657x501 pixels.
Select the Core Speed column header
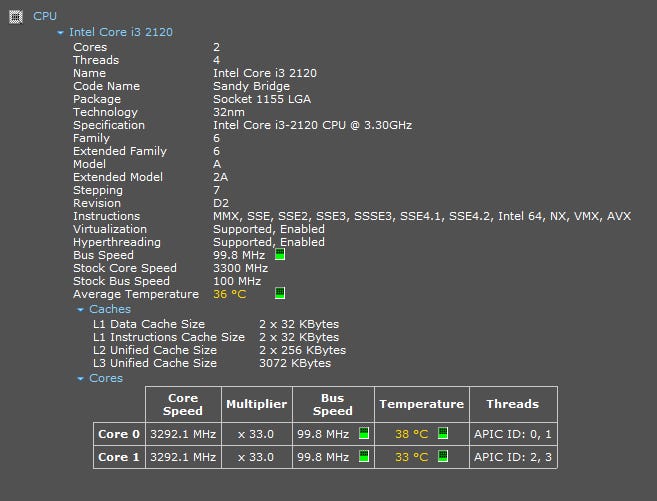point(183,404)
